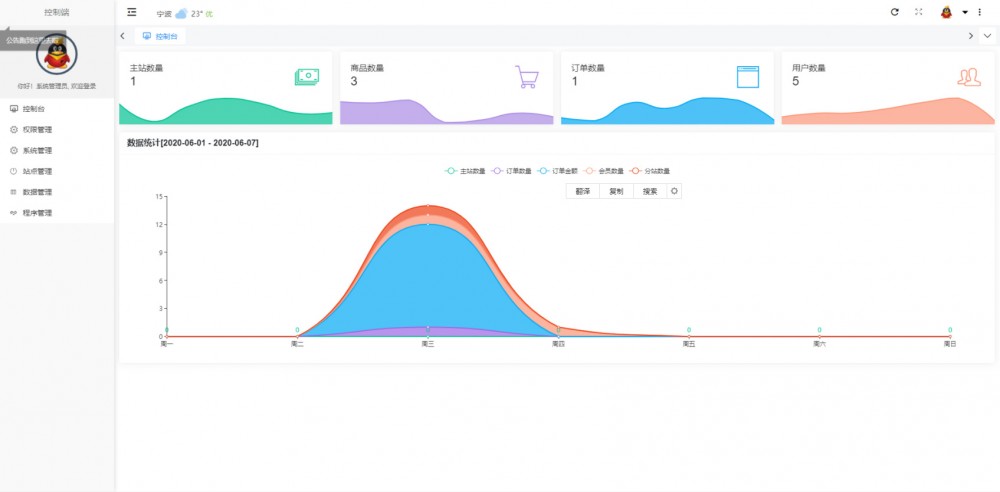Click the users icon on 用户数量 card
The height and width of the screenshot is (492, 1000).
968,77
